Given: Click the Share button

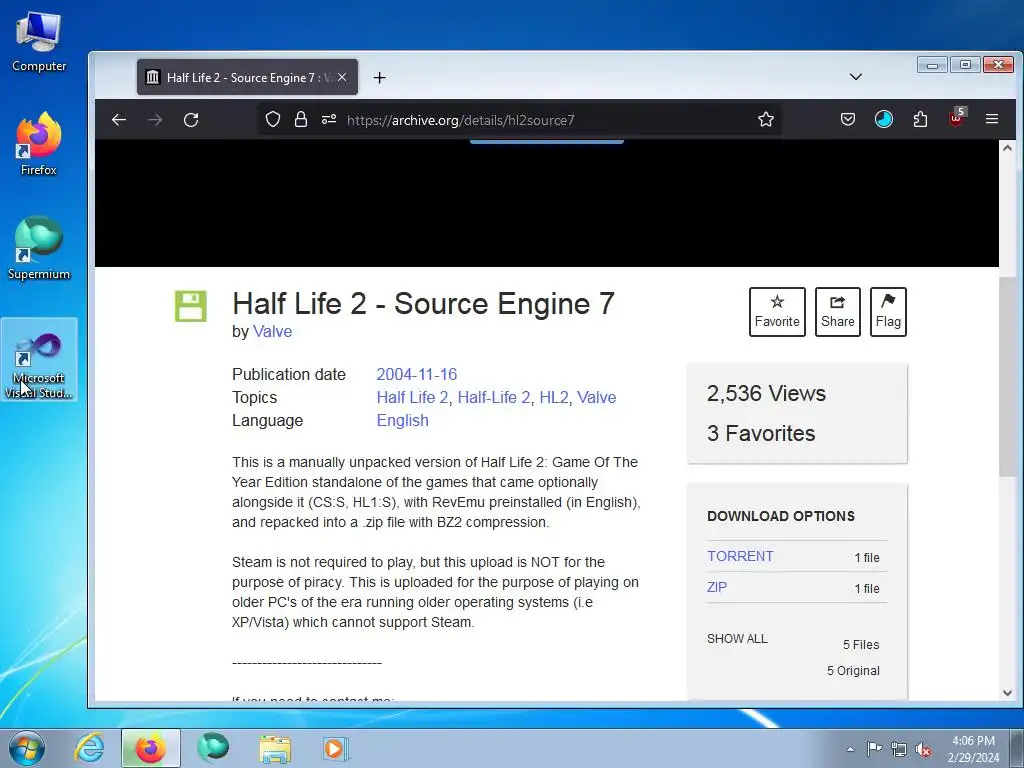Looking at the screenshot, I should pos(838,312).
